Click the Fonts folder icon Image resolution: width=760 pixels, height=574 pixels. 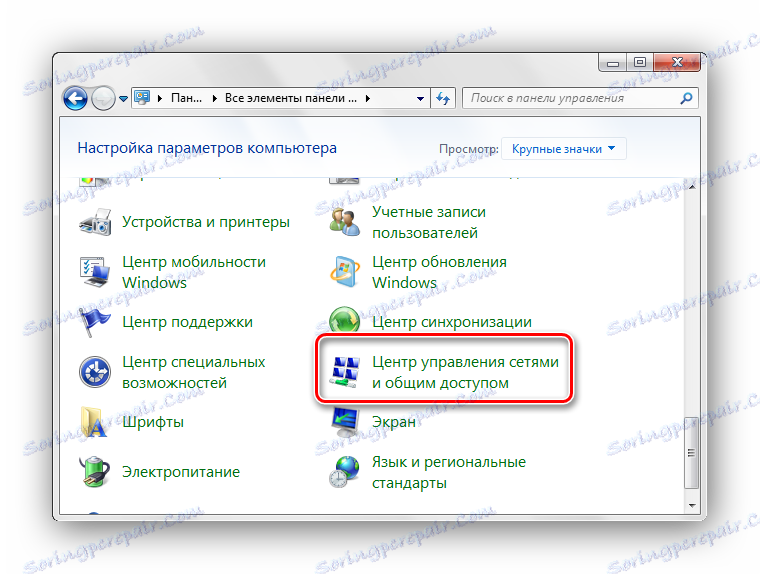pos(94,422)
